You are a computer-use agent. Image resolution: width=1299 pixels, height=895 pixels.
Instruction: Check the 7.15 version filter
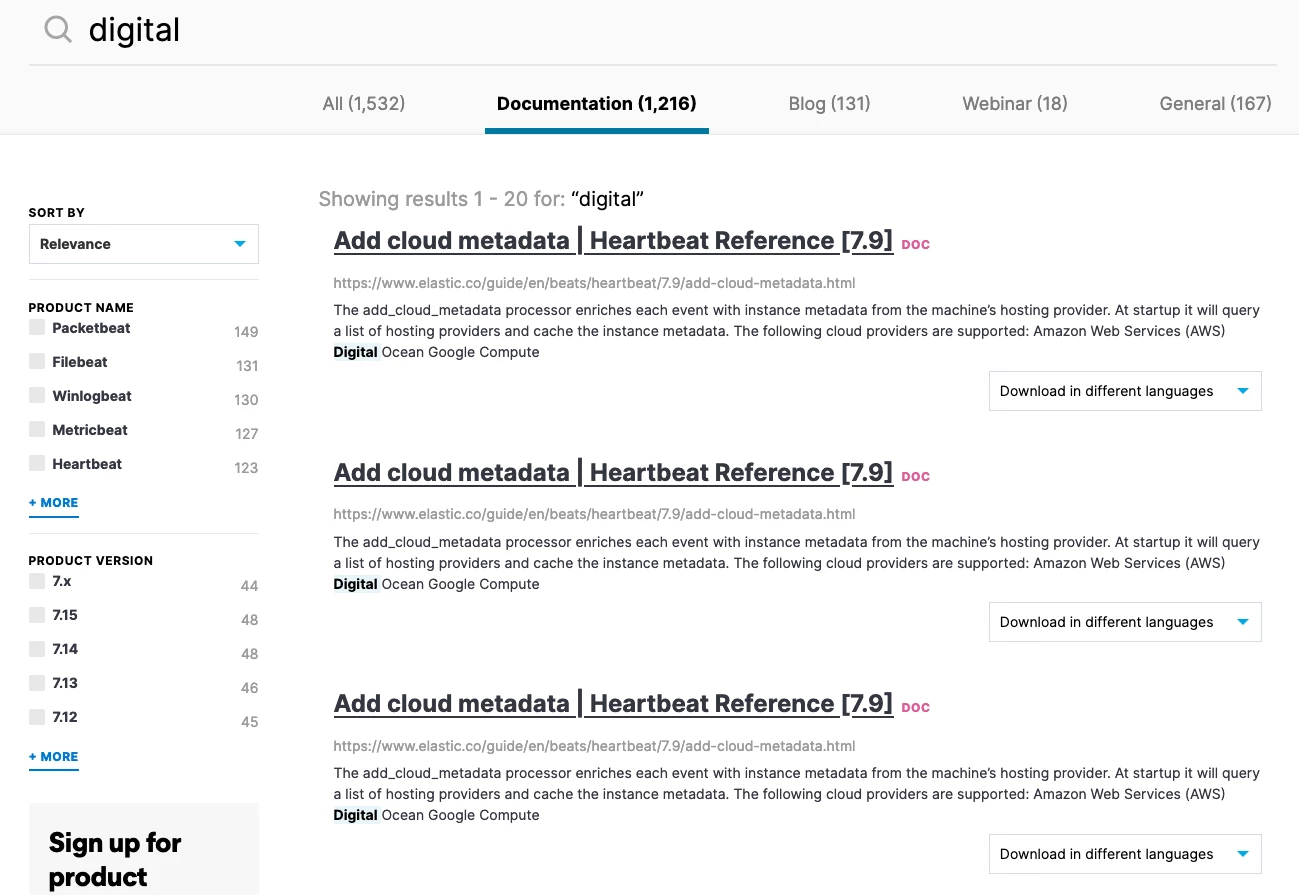37,615
